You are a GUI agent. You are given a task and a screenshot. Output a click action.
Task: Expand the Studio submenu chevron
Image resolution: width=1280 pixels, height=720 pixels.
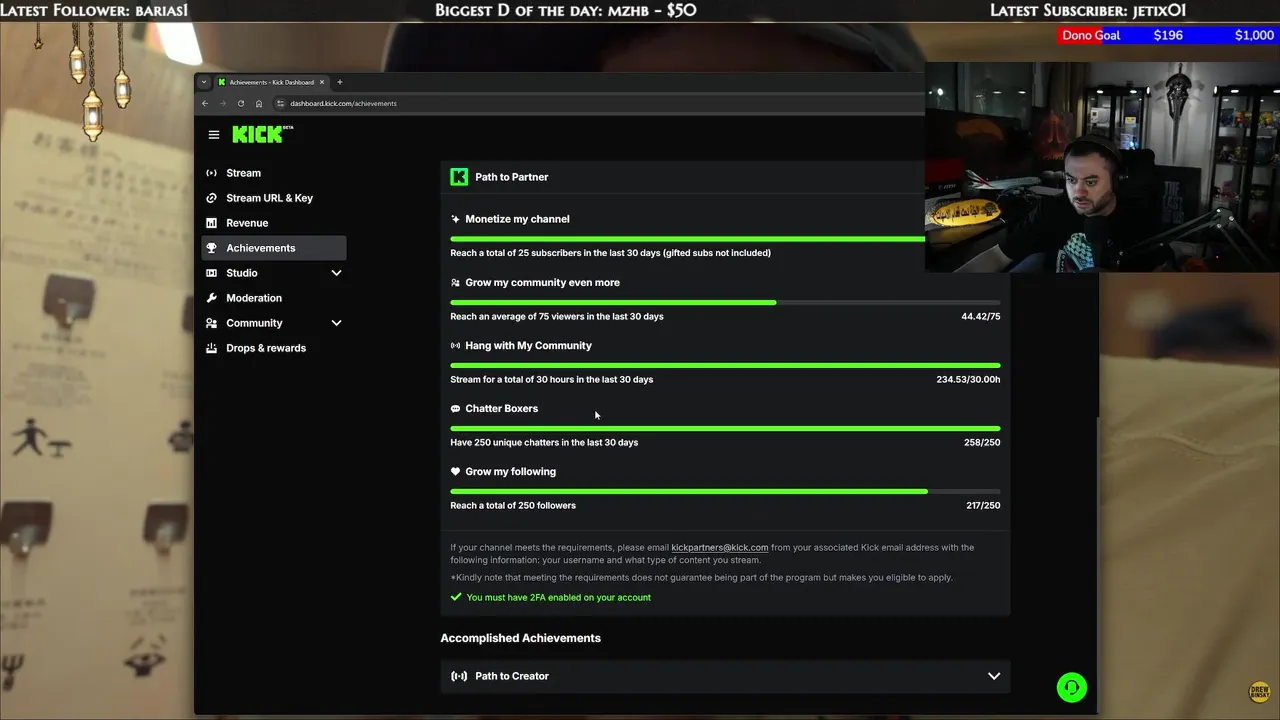click(x=336, y=273)
